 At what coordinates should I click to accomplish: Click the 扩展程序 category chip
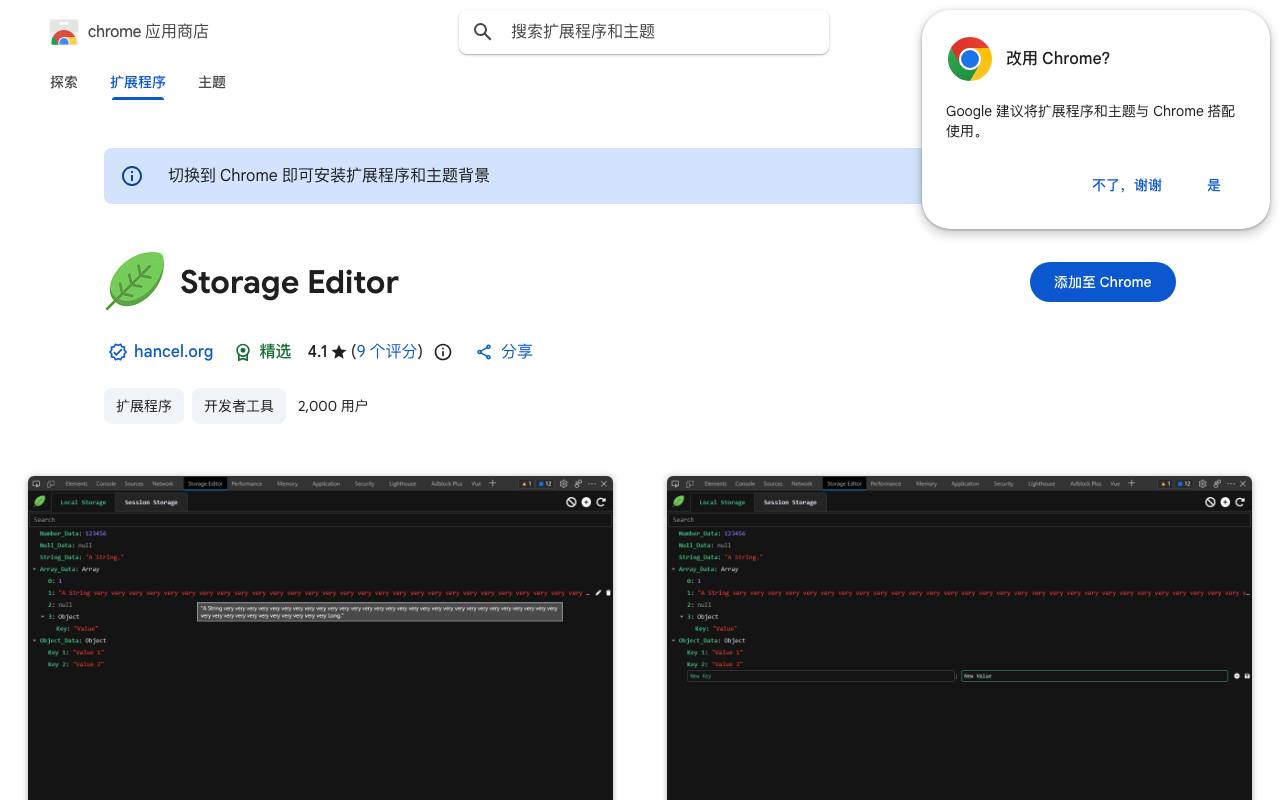144,406
